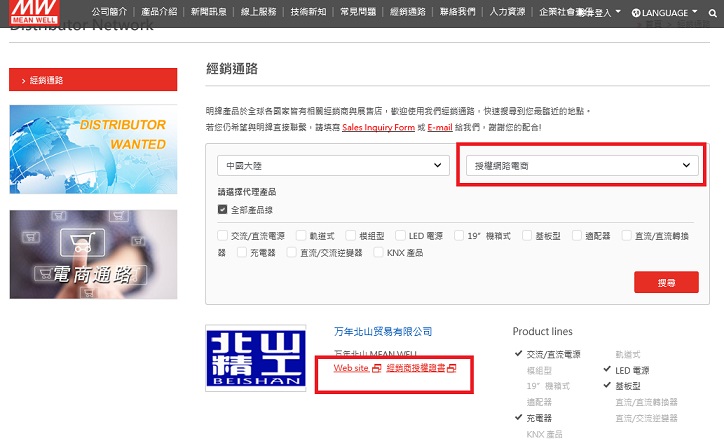Open the 電商通路 e-commerce banner
This screenshot has height=448, width=724.
coord(93,254)
